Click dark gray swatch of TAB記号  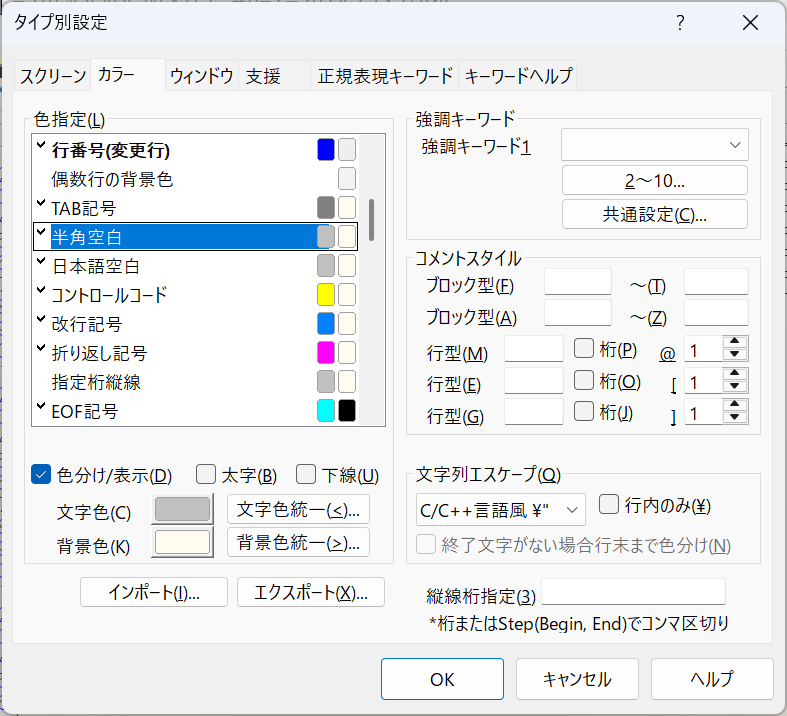(326, 208)
